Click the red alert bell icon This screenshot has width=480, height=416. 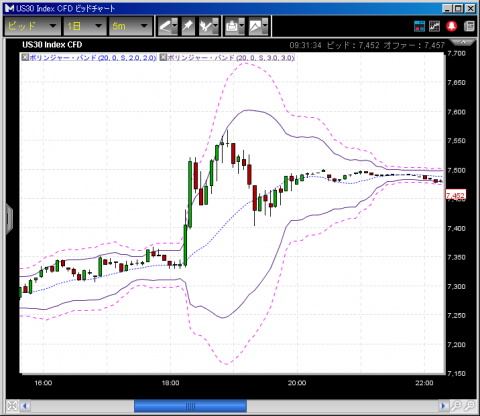pyautogui.click(x=452, y=26)
